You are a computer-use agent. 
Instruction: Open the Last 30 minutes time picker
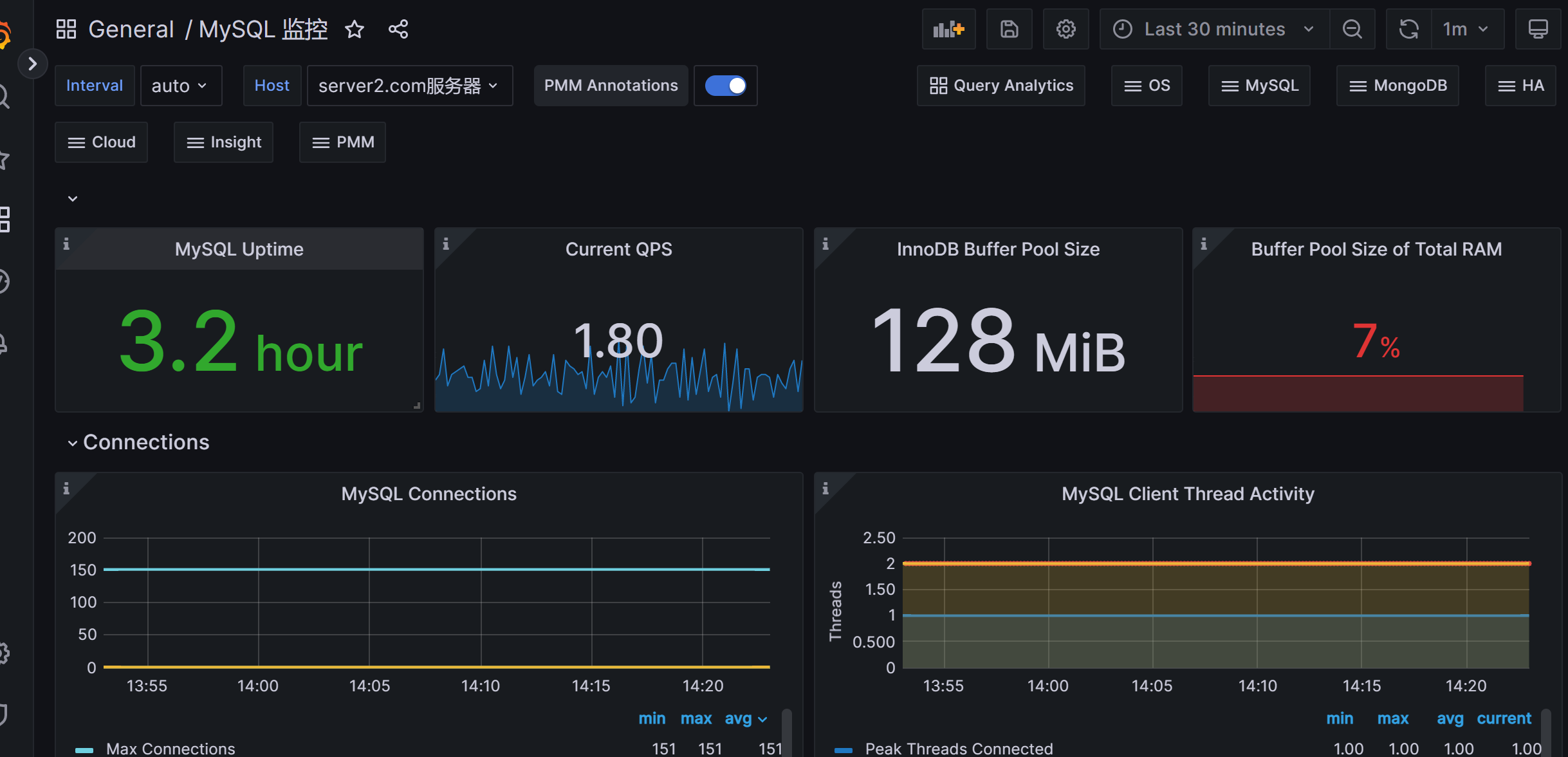[1214, 29]
